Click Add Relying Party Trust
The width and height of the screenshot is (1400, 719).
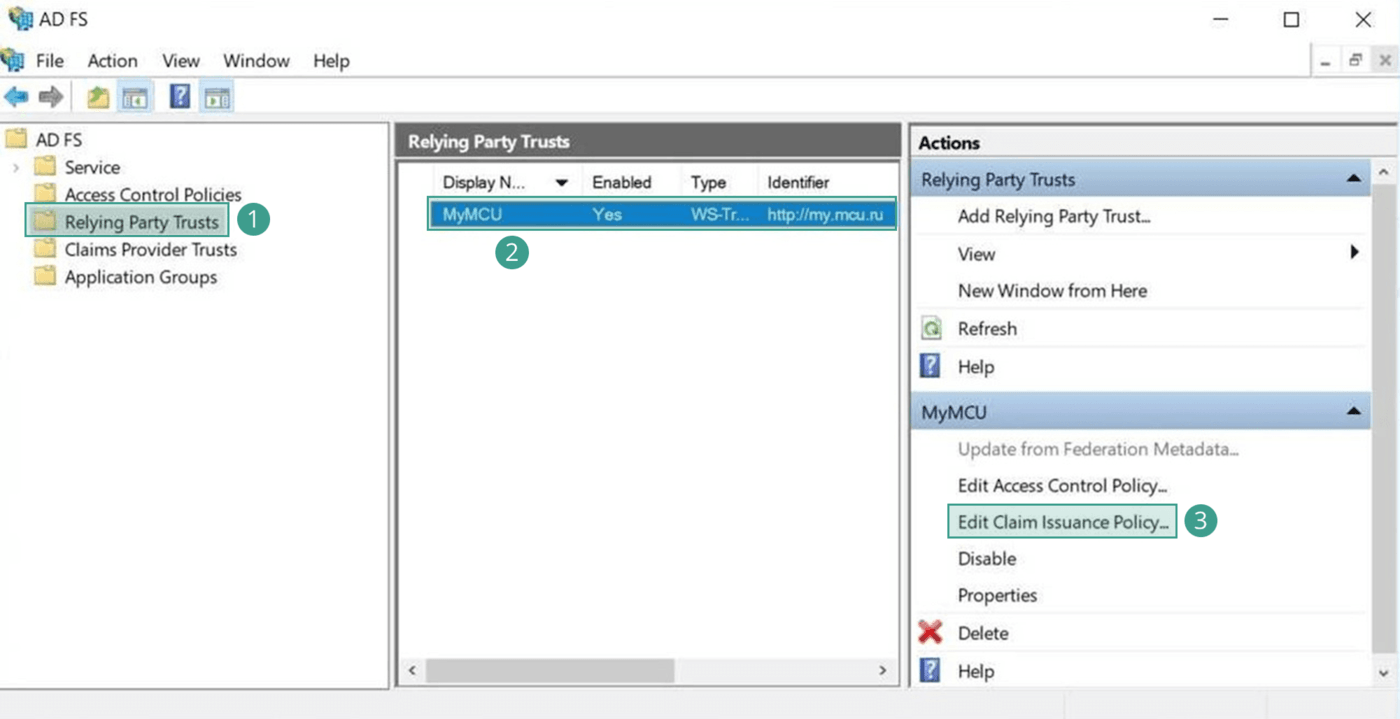1053,216
